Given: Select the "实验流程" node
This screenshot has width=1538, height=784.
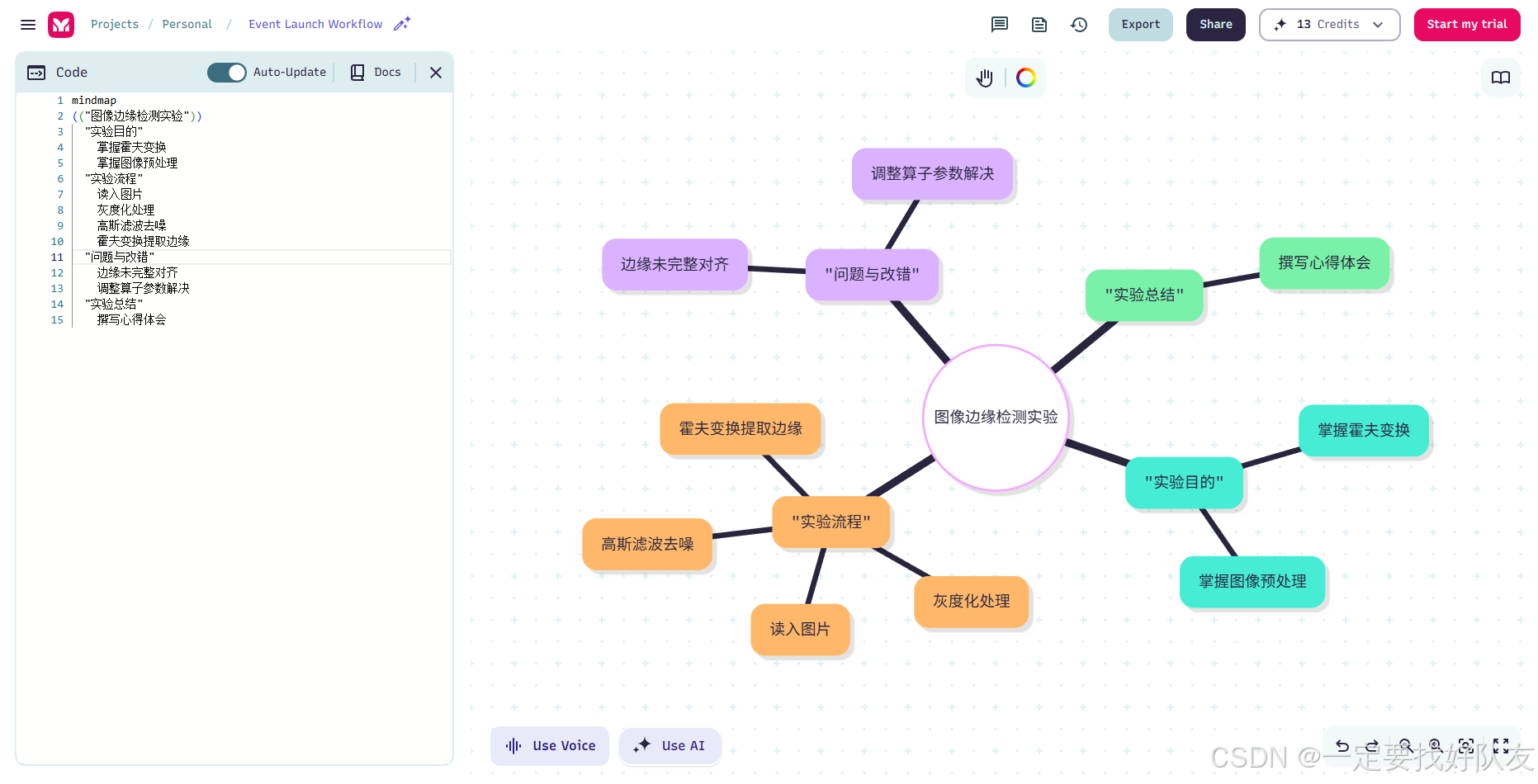Looking at the screenshot, I should [831, 522].
